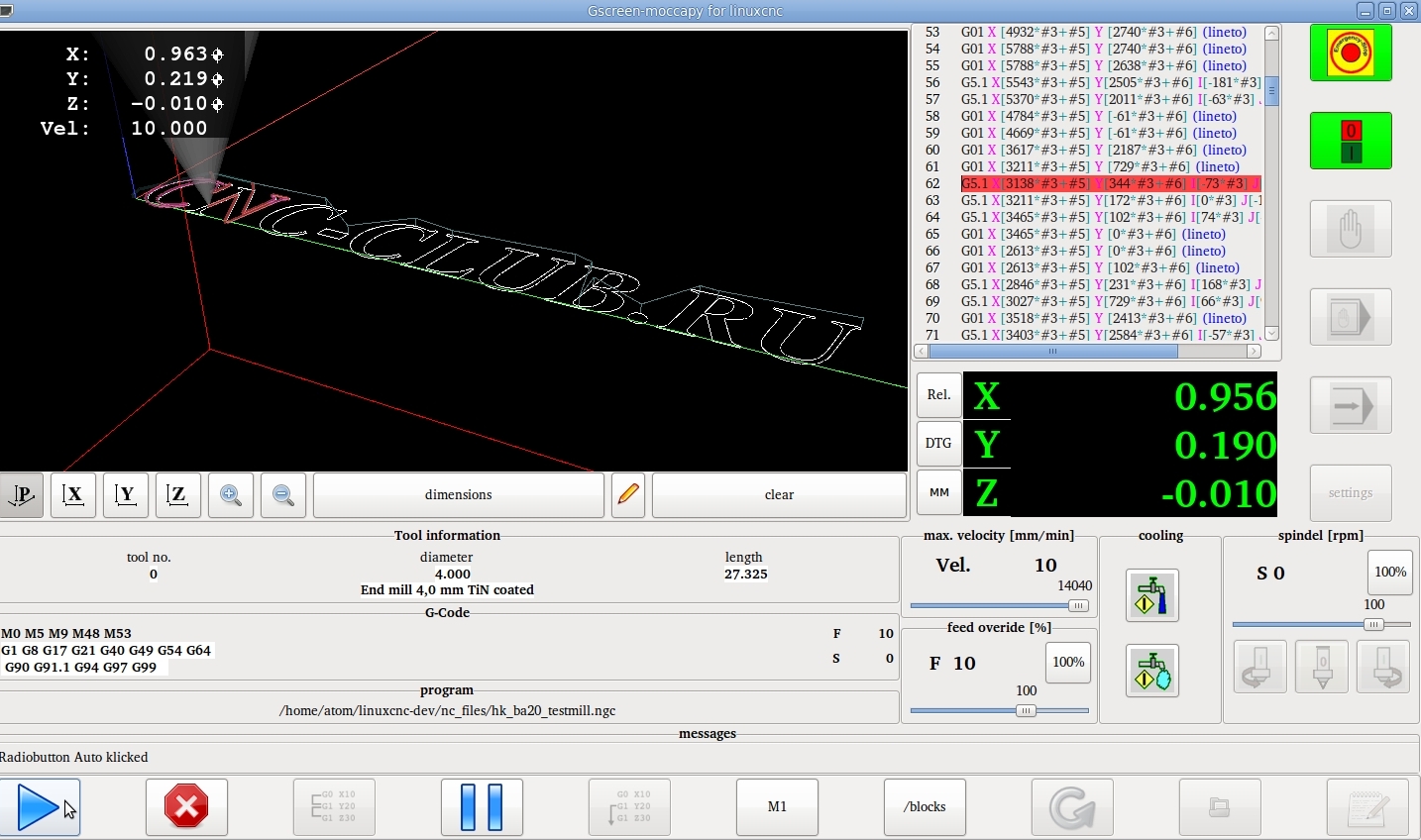The width and height of the screenshot is (1421, 840).
Task: Click the message 'Radiobutton Auto klicked'
Action: pos(74,758)
